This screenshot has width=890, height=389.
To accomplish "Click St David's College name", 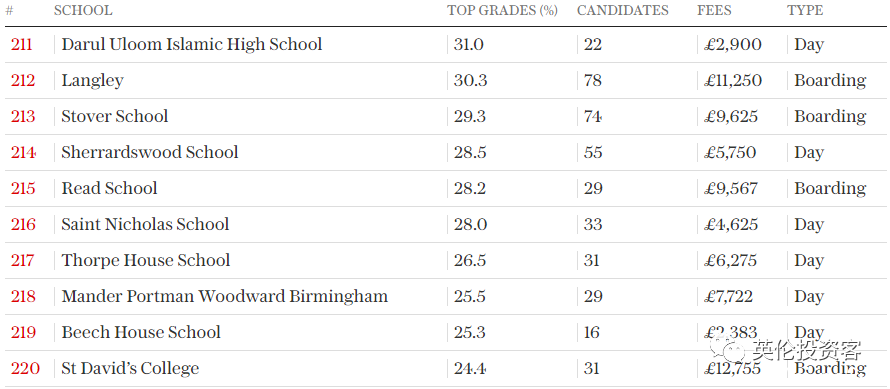I will [131, 368].
